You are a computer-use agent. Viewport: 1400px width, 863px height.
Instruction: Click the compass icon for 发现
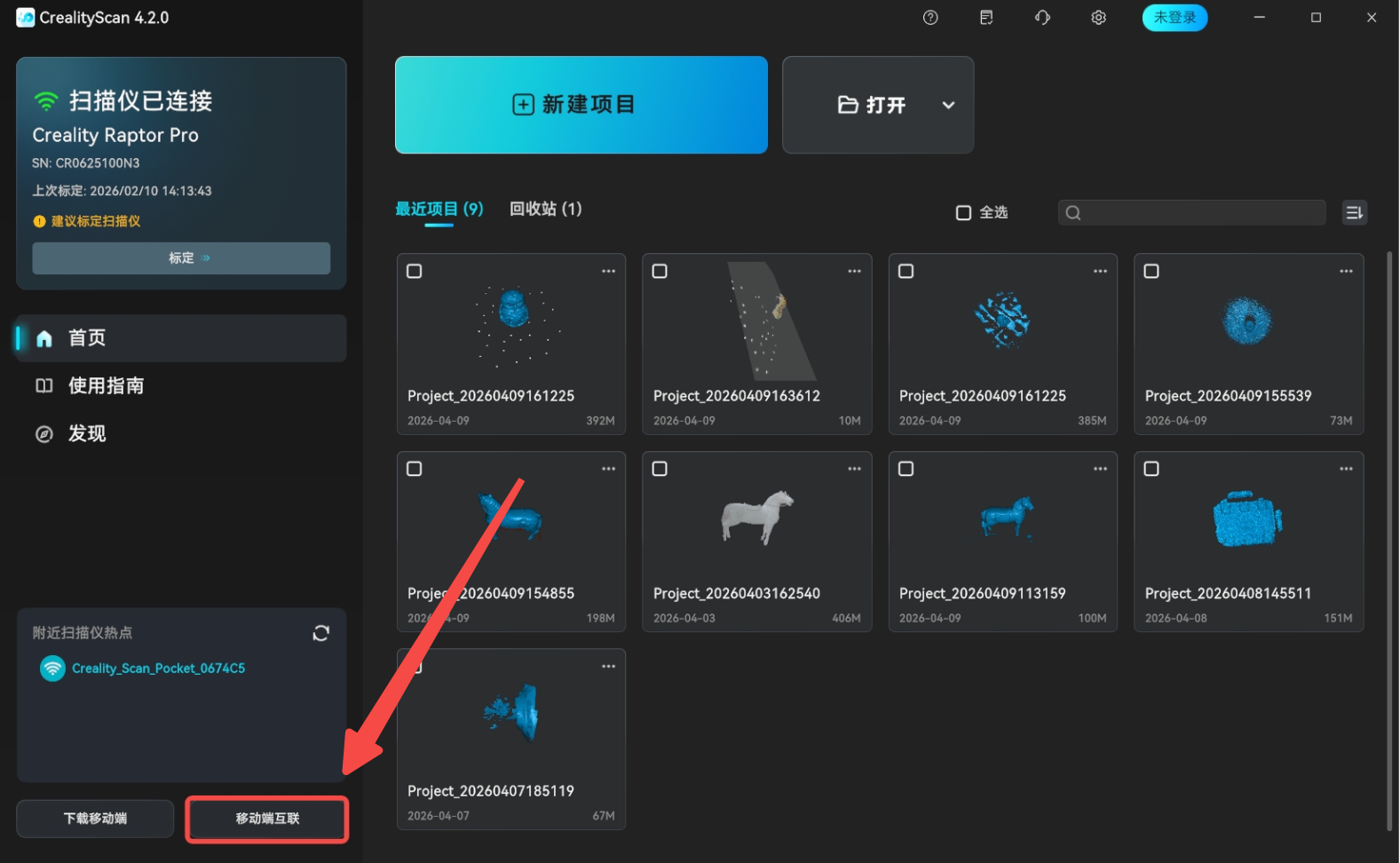click(44, 434)
